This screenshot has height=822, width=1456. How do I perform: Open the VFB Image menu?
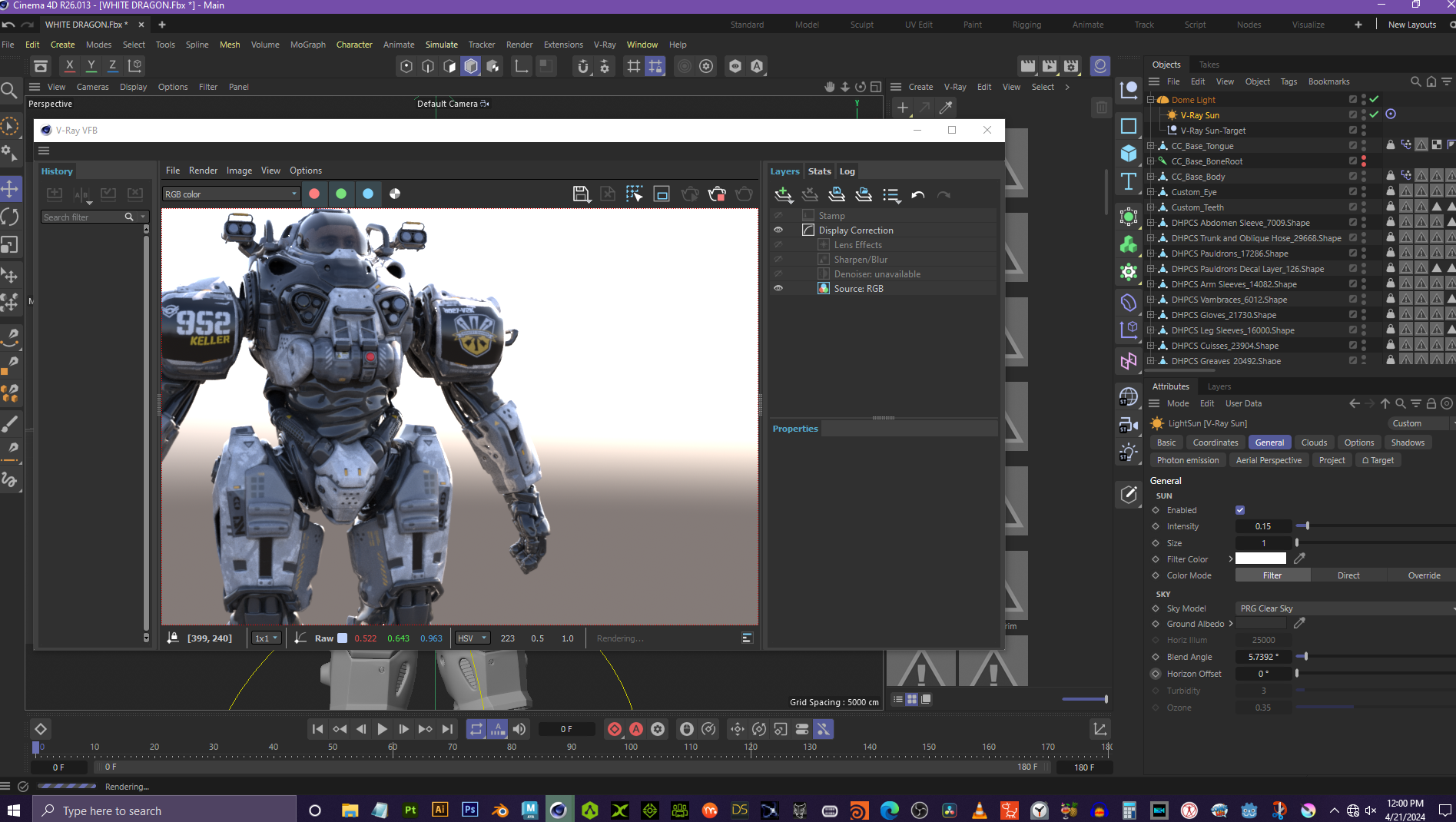(239, 171)
